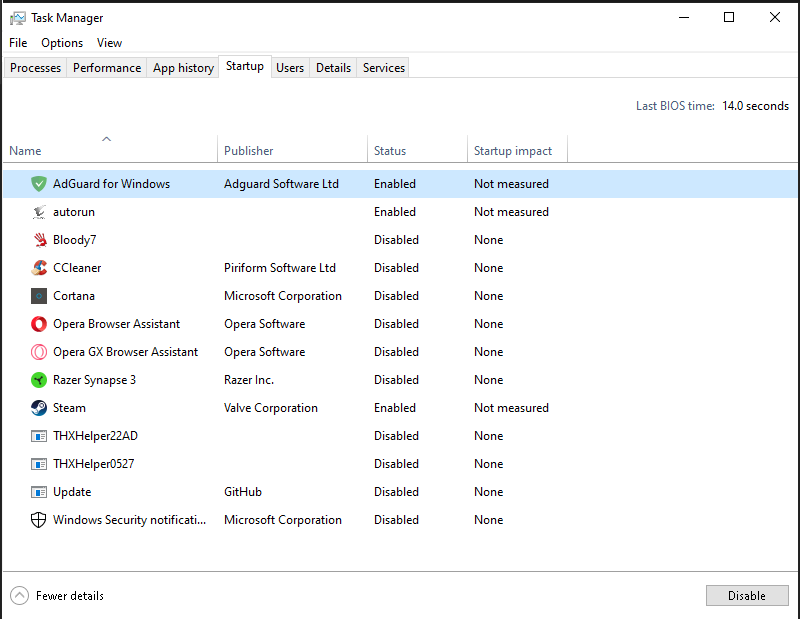This screenshot has height=619, width=800.
Task: Click the CCleaner icon in list
Action: [39, 268]
